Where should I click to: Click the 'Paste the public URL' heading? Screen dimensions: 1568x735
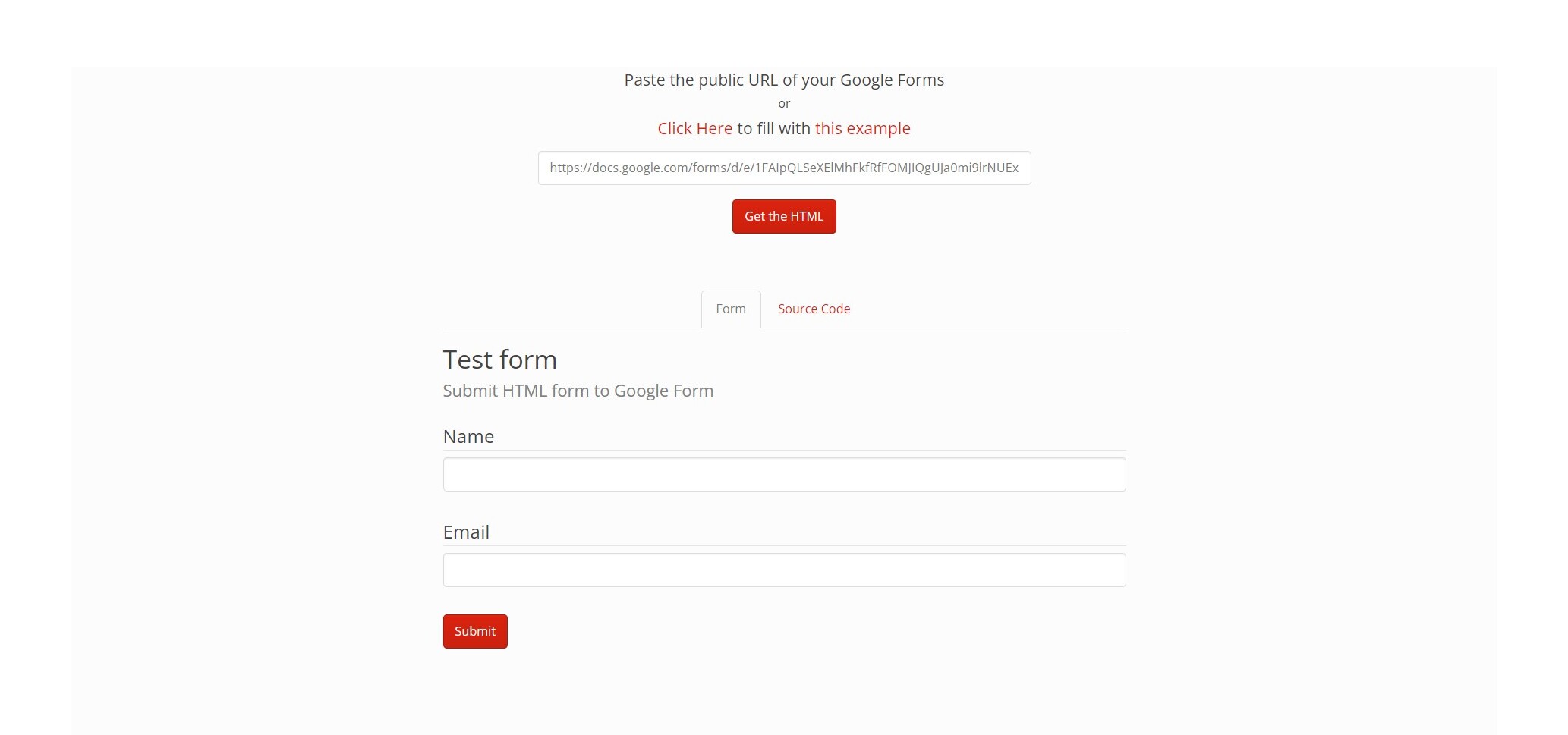(x=783, y=80)
